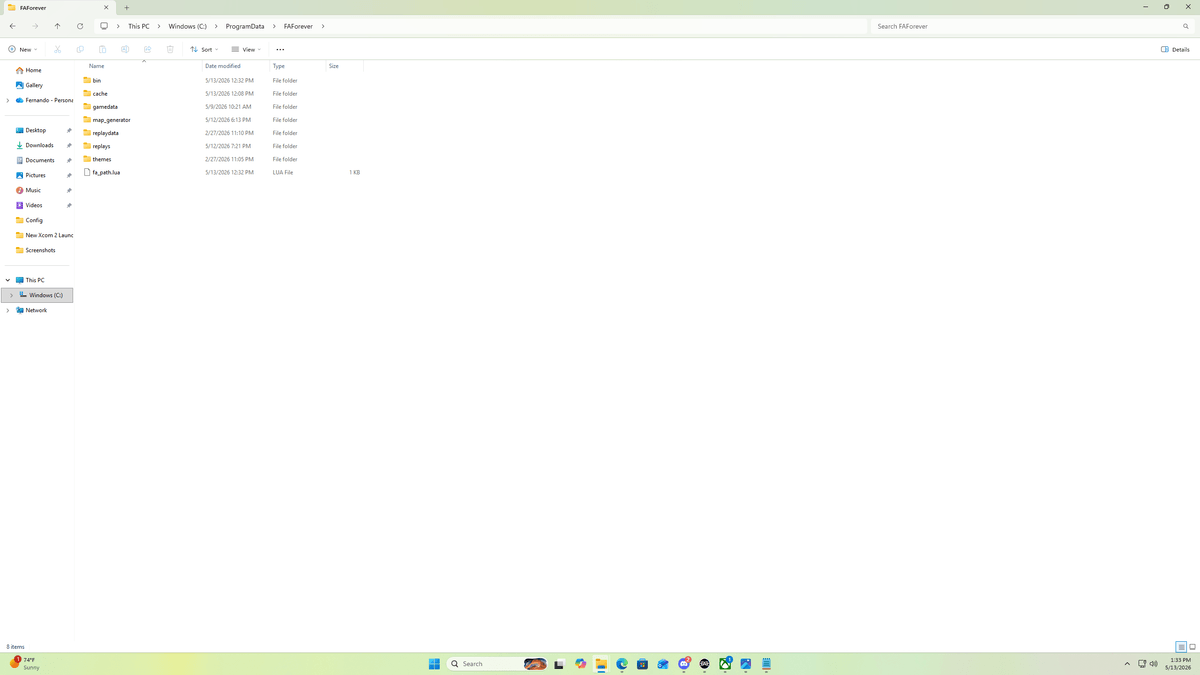
Task: Expand the Network tree node
Action: point(8,310)
